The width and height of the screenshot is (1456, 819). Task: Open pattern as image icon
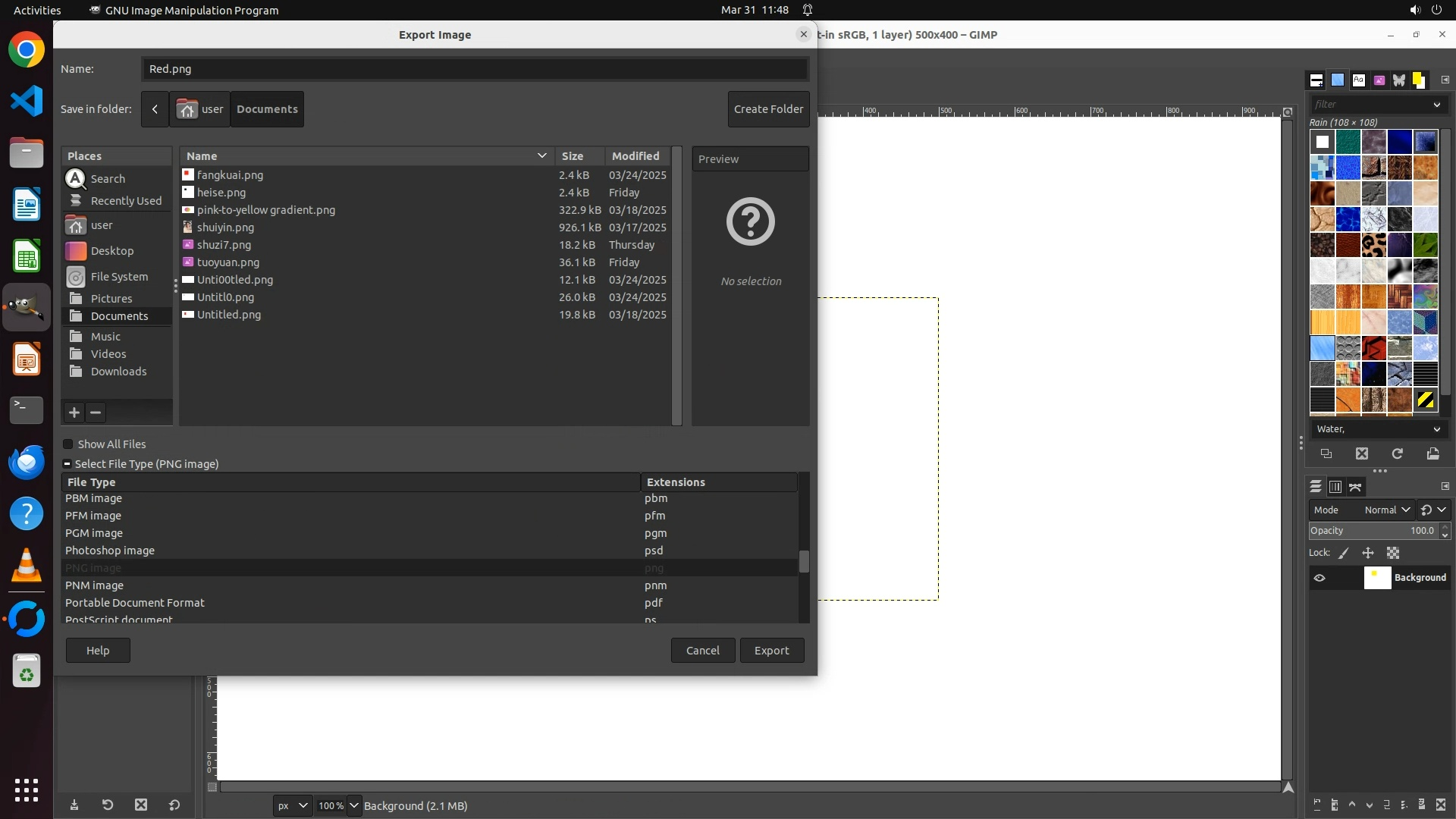tap(1432, 453)
